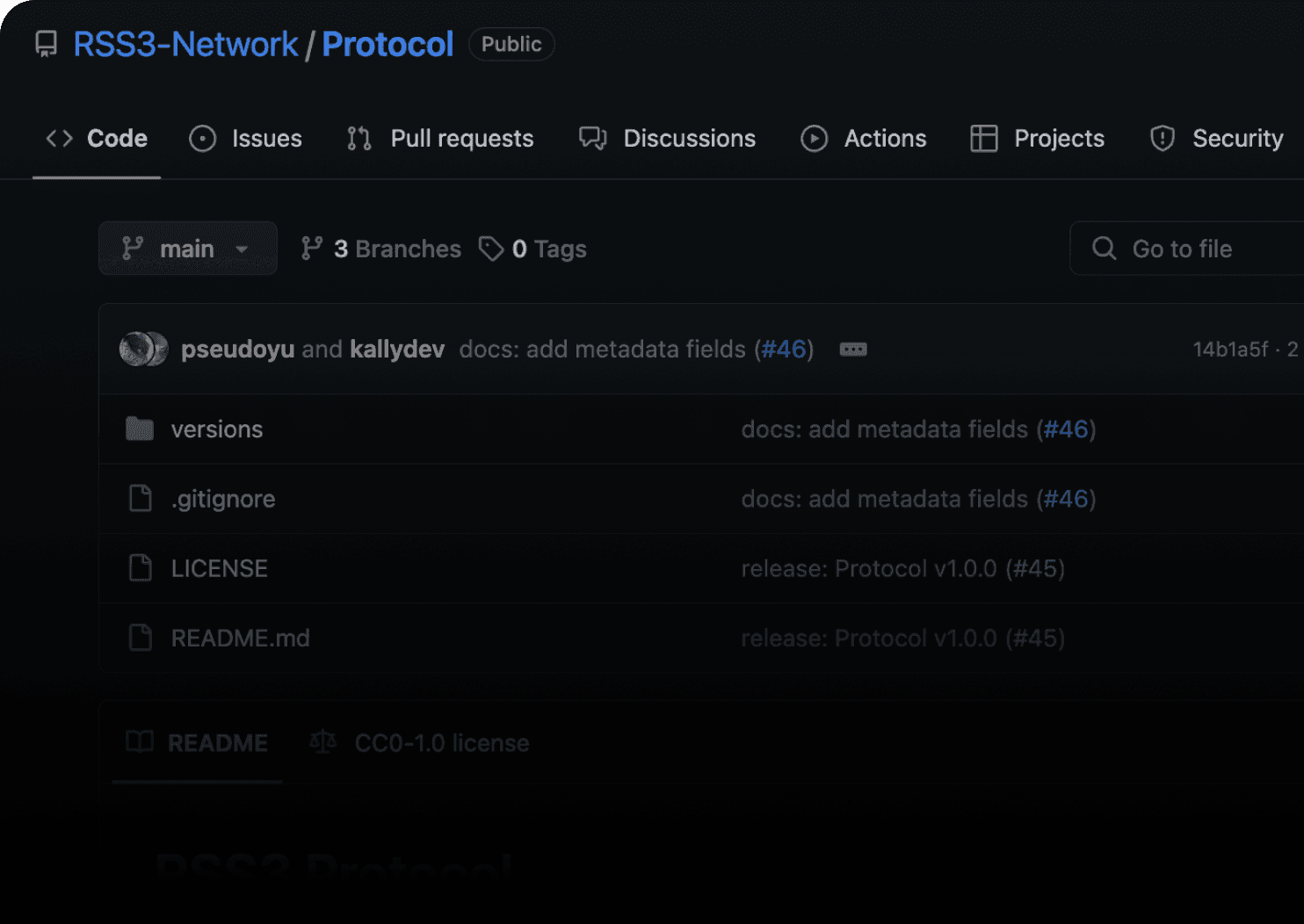Select the CC0-1.0 license tab
Screen dimensions: 1304x924
point(420,743)
